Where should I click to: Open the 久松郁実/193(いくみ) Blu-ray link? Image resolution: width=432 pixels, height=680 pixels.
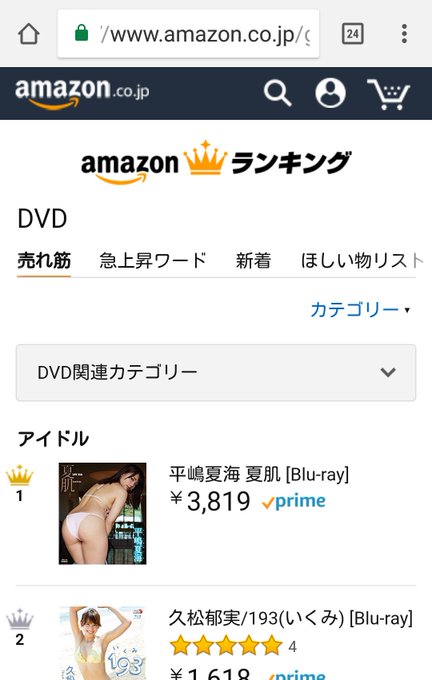[291, 618]
